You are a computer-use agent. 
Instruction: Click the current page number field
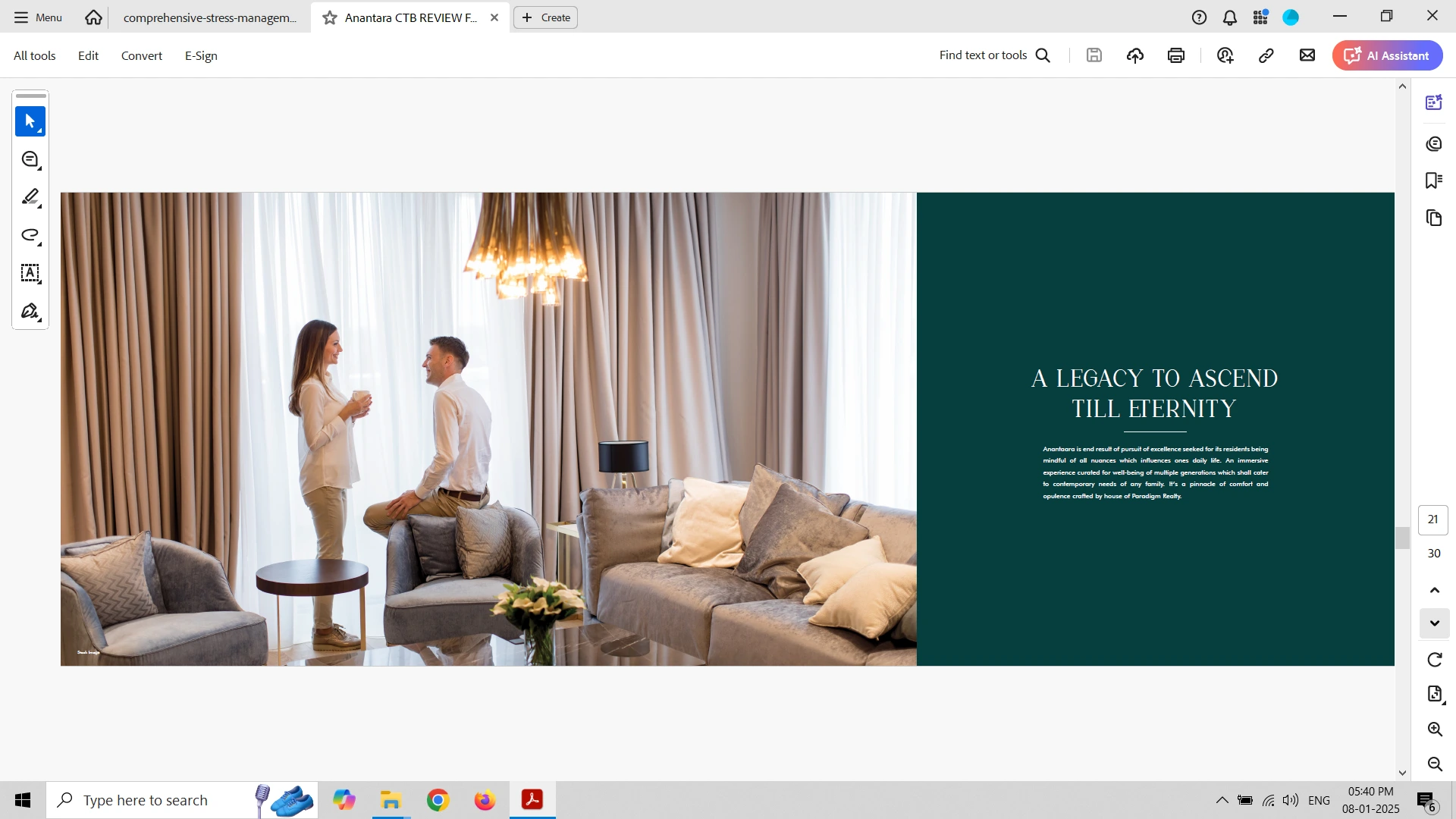coord(1432,519)
